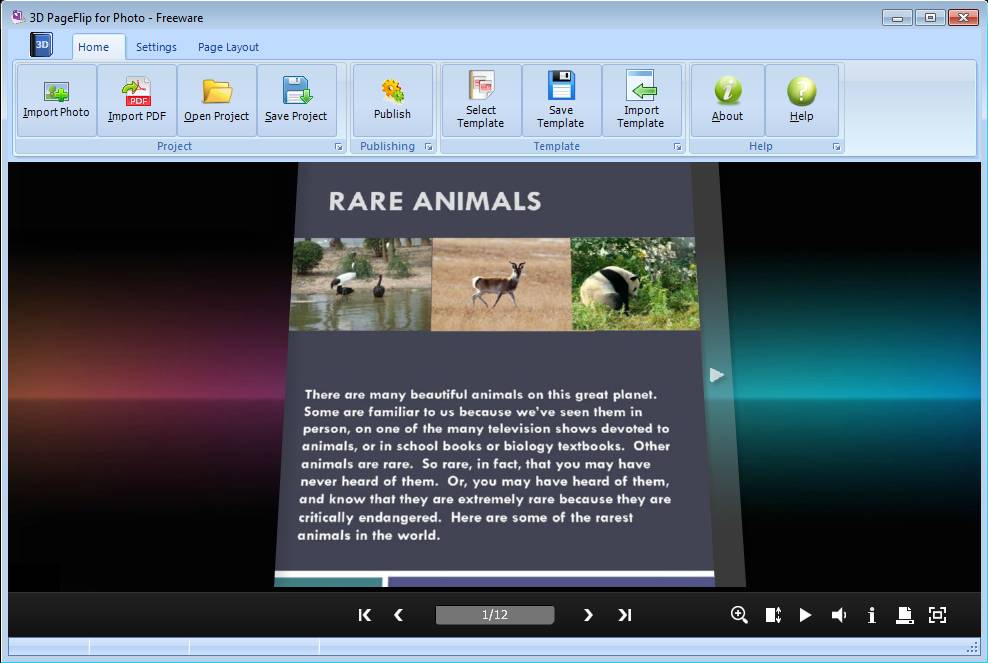Viewport: 988px width, 663px height.
Task: Expand the Project group launcher
Action: pyautogui.click(x=338, y=147)
